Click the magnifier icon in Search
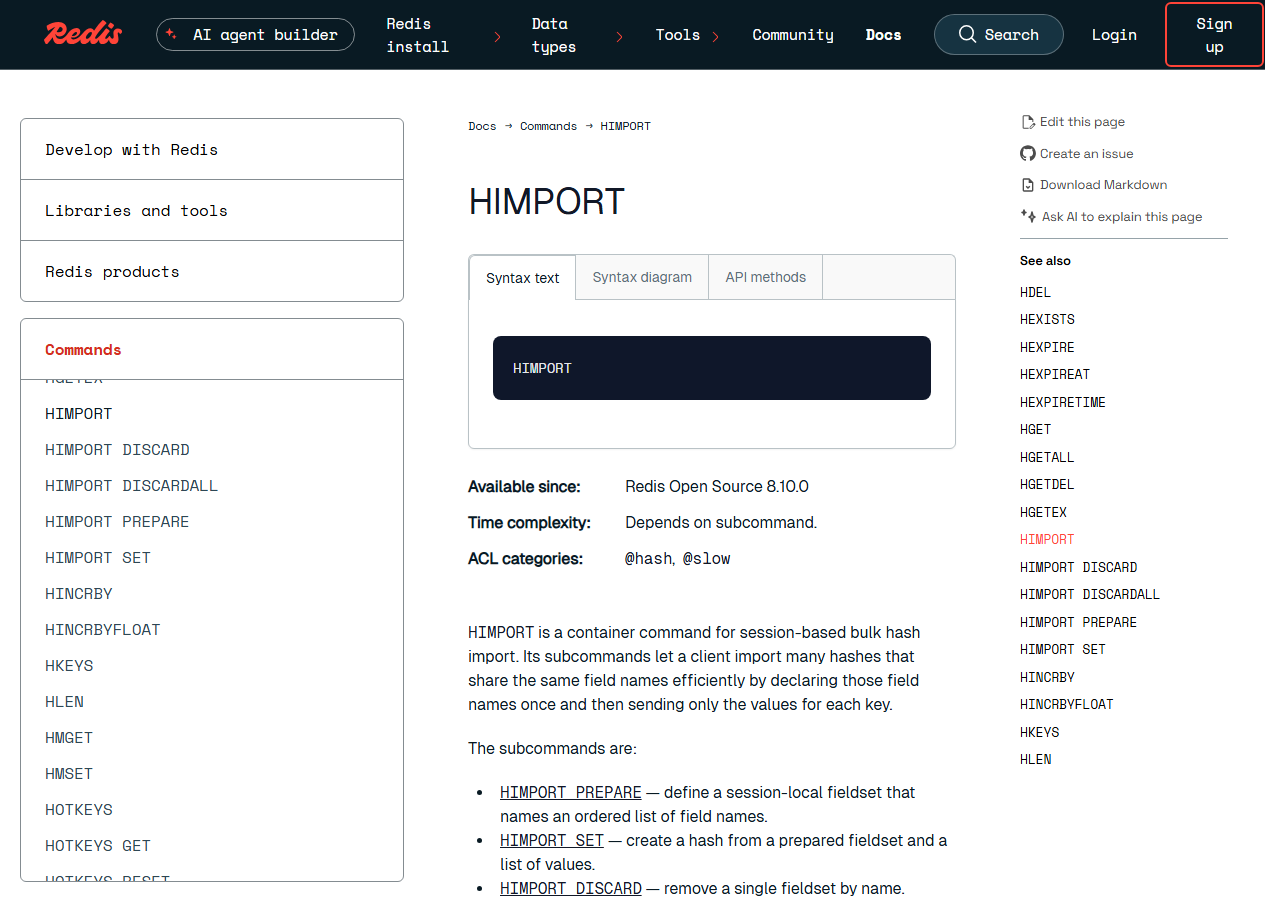 coord(967,34)
